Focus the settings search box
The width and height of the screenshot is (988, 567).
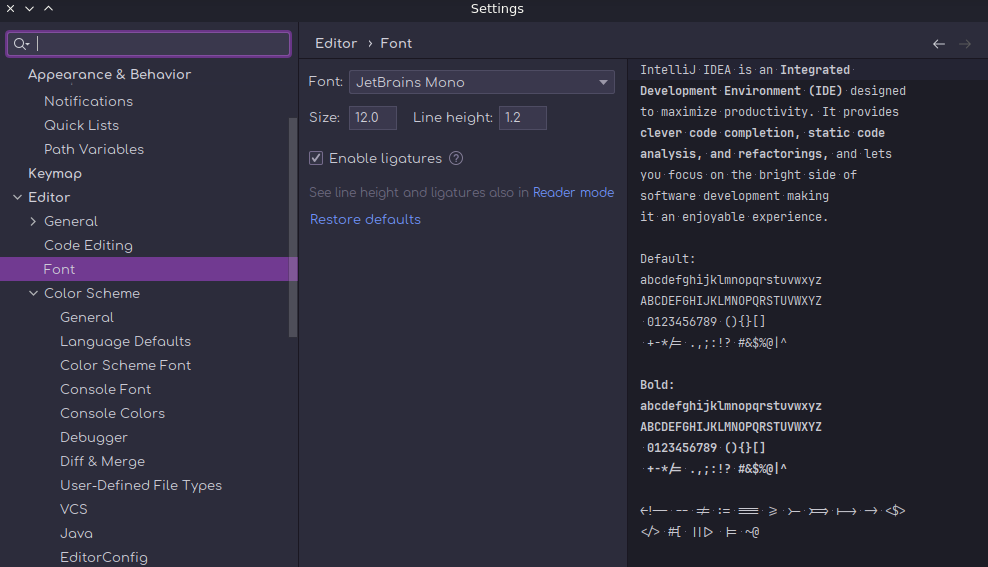click(x=160, y=44)
